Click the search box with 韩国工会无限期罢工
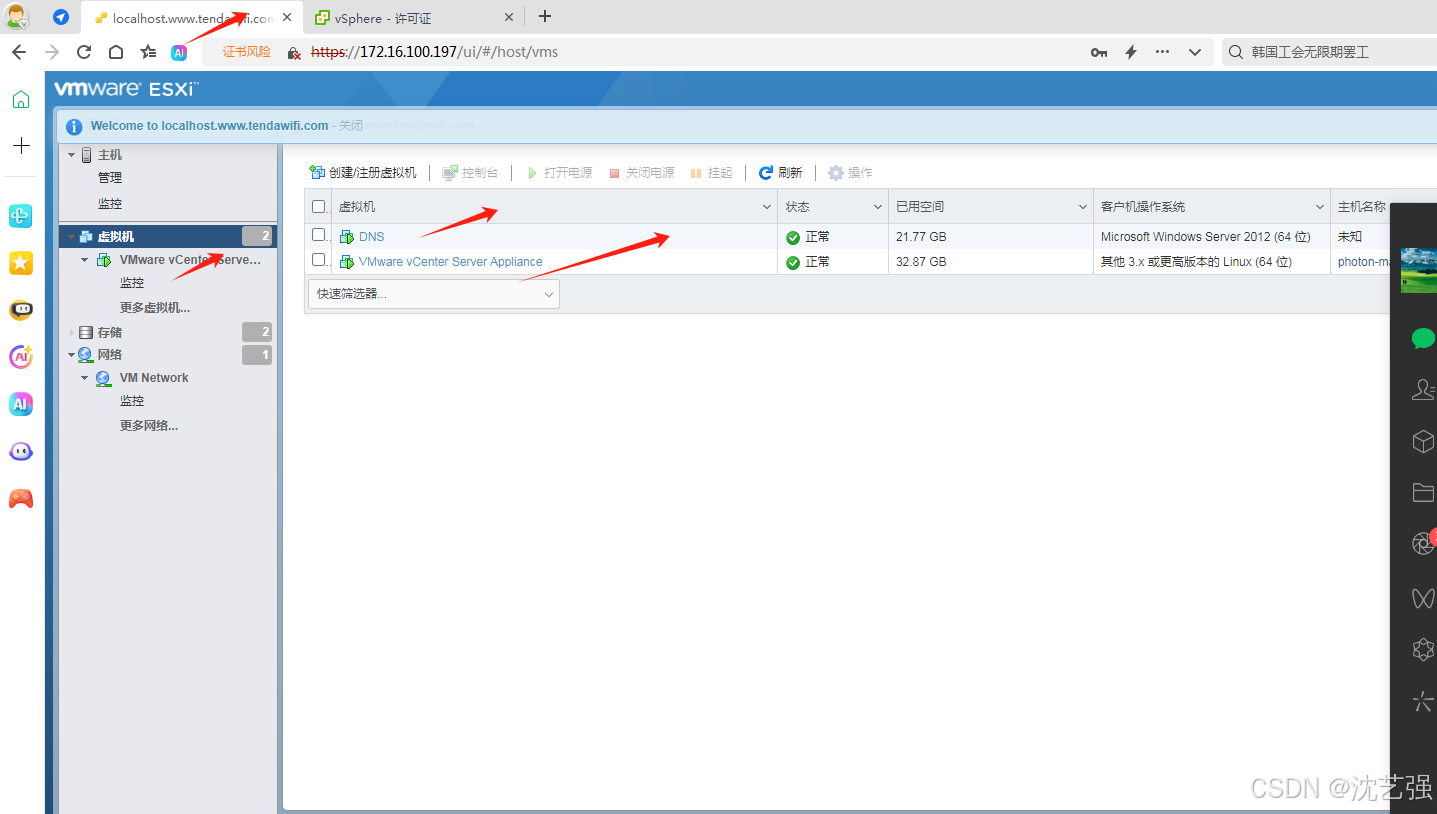 [x=1330, y=52]
